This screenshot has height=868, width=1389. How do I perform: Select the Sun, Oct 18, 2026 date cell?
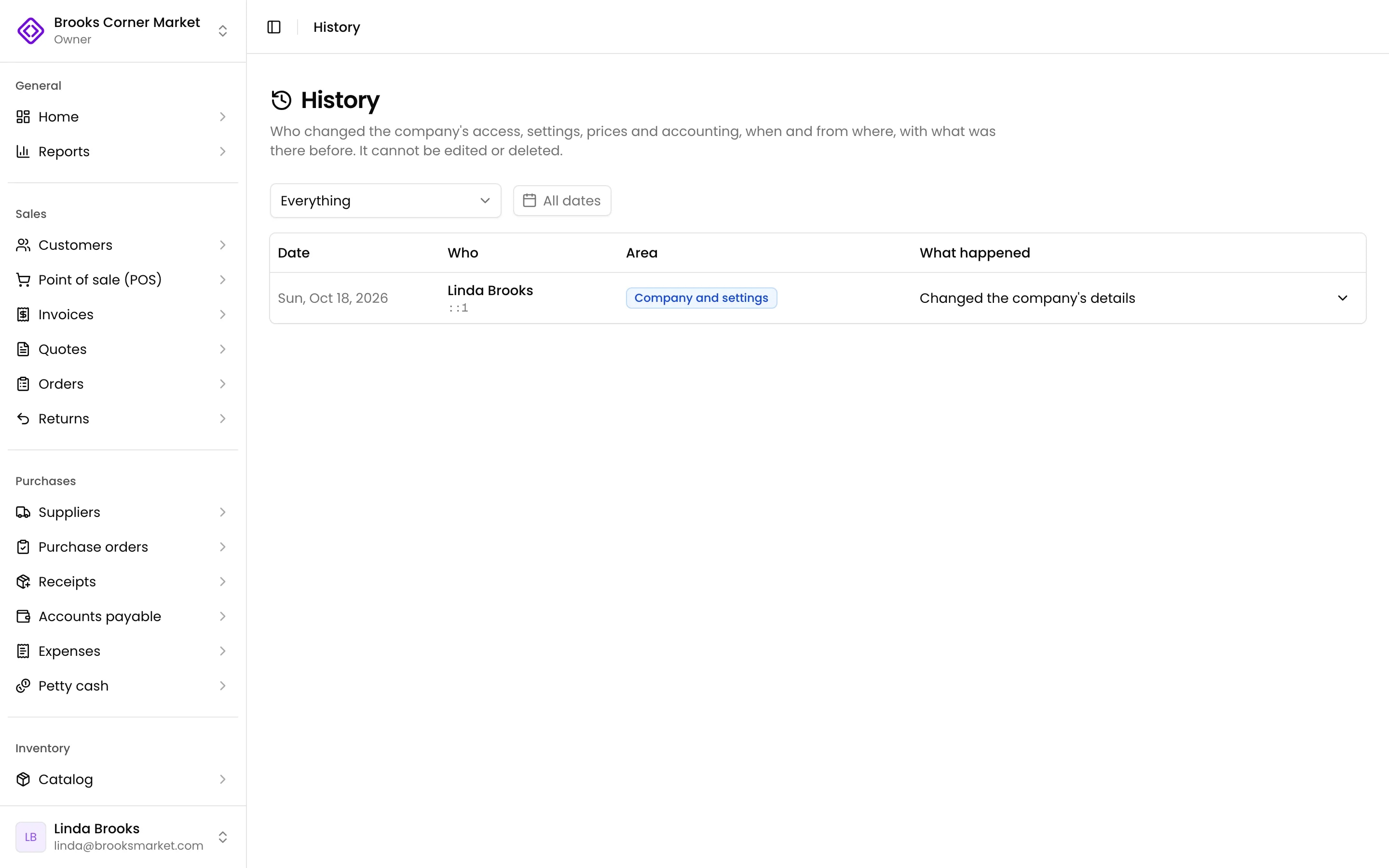[333, 298]
